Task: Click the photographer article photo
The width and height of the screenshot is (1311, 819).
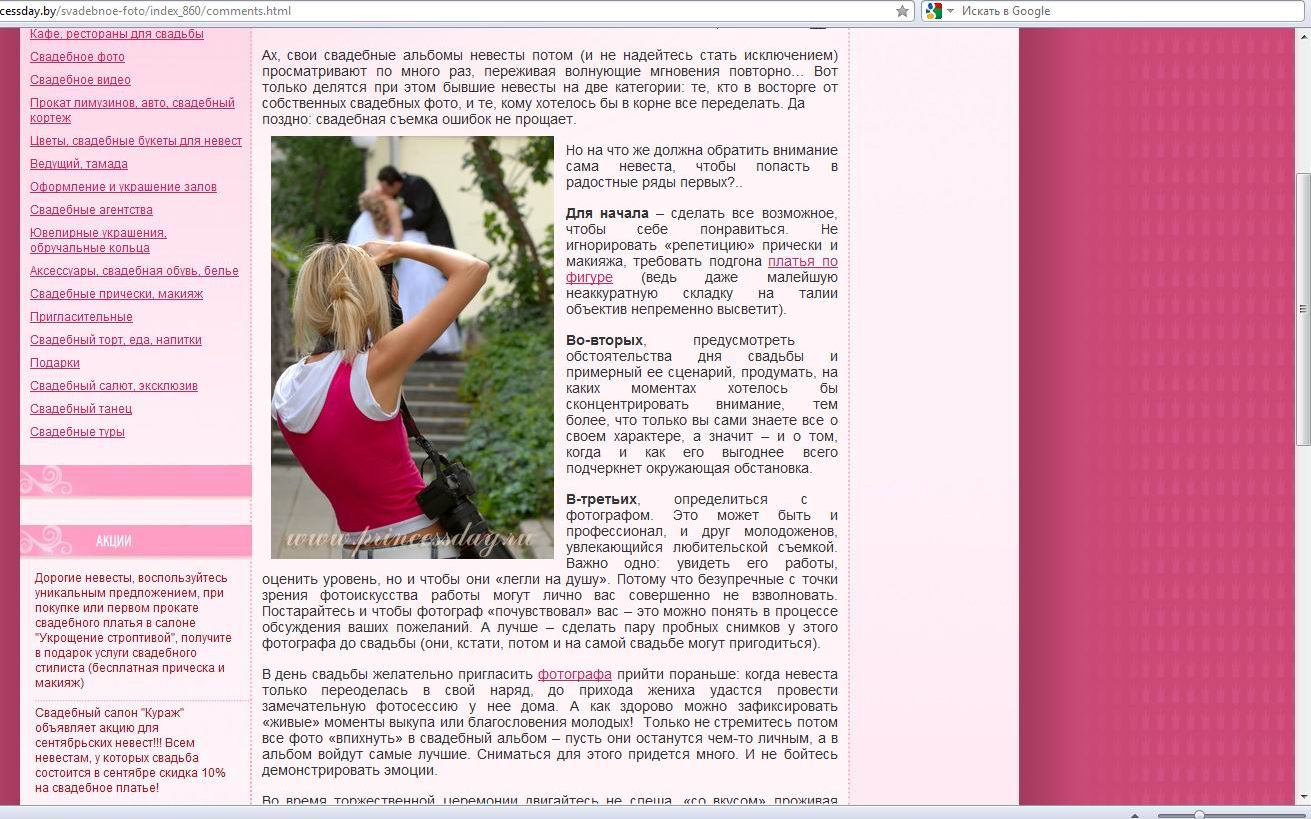Action: click(412, 347)
